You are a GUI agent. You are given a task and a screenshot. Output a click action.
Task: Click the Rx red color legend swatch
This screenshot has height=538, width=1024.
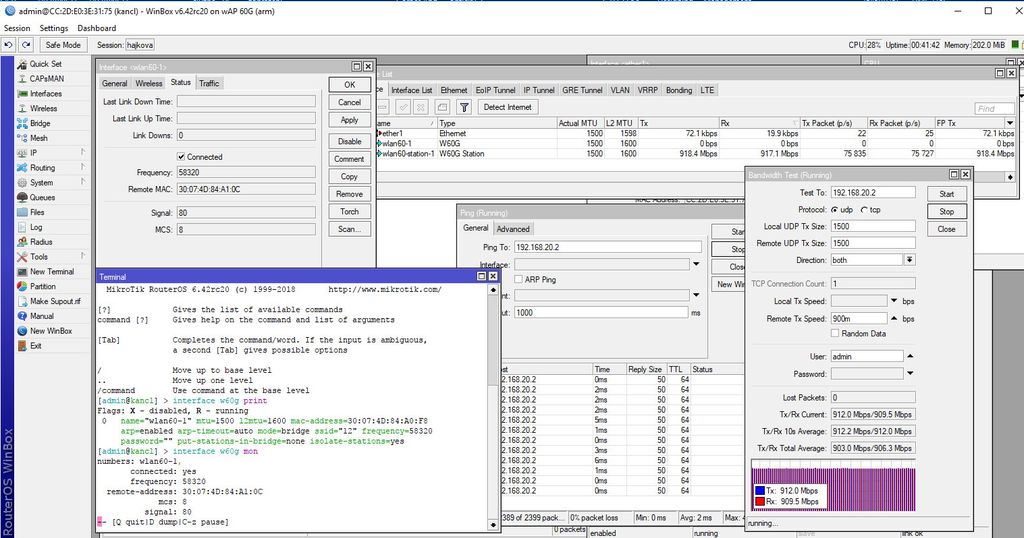(760, 501)
